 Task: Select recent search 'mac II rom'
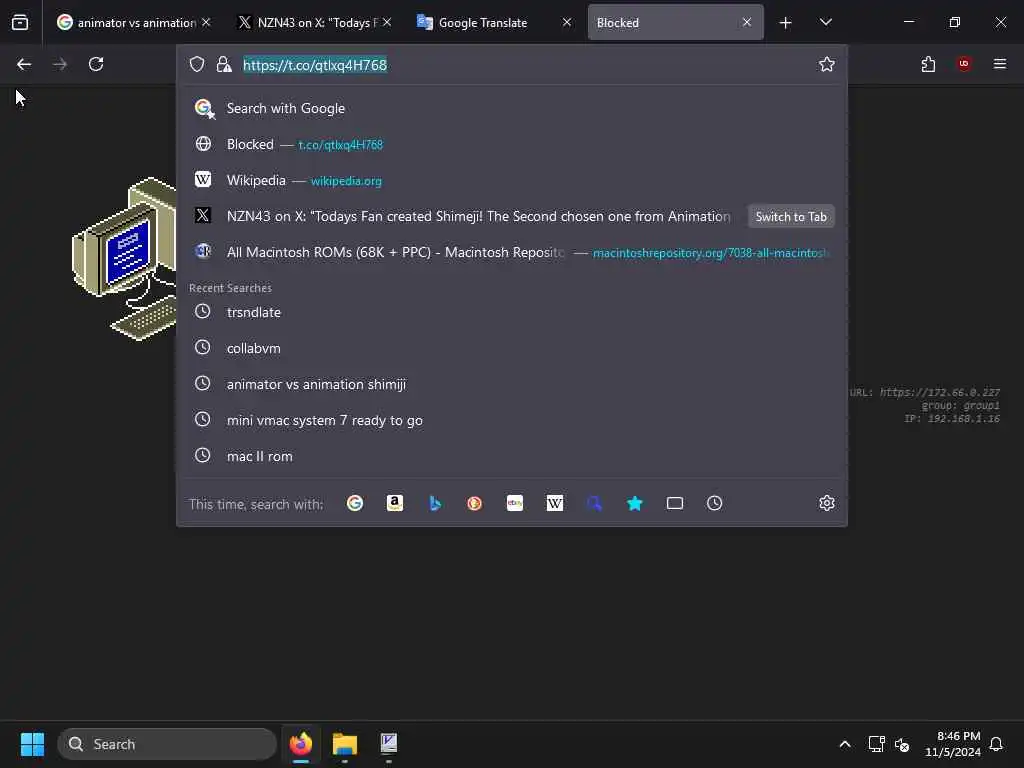512,456
